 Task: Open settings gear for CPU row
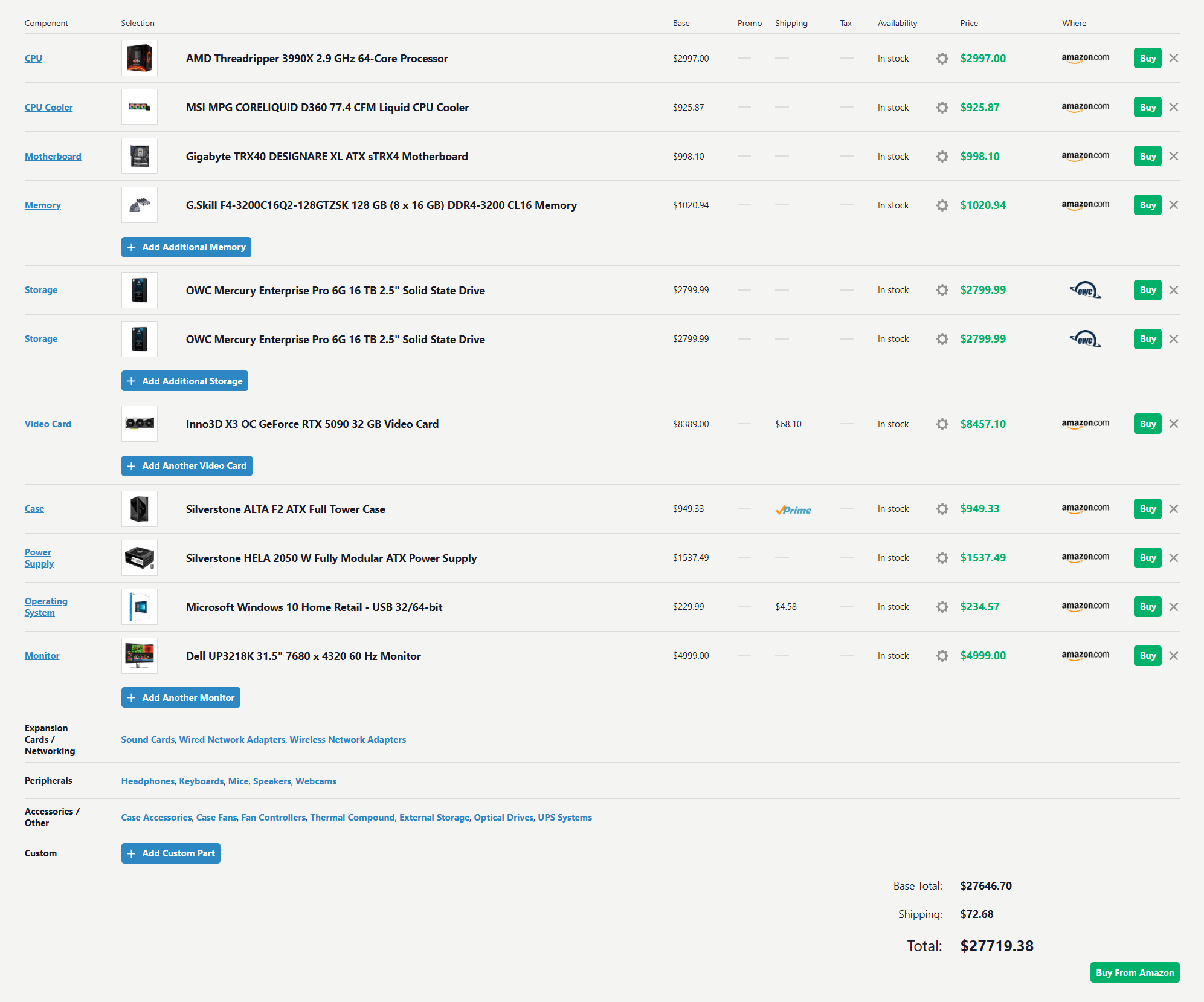(942, 59)
